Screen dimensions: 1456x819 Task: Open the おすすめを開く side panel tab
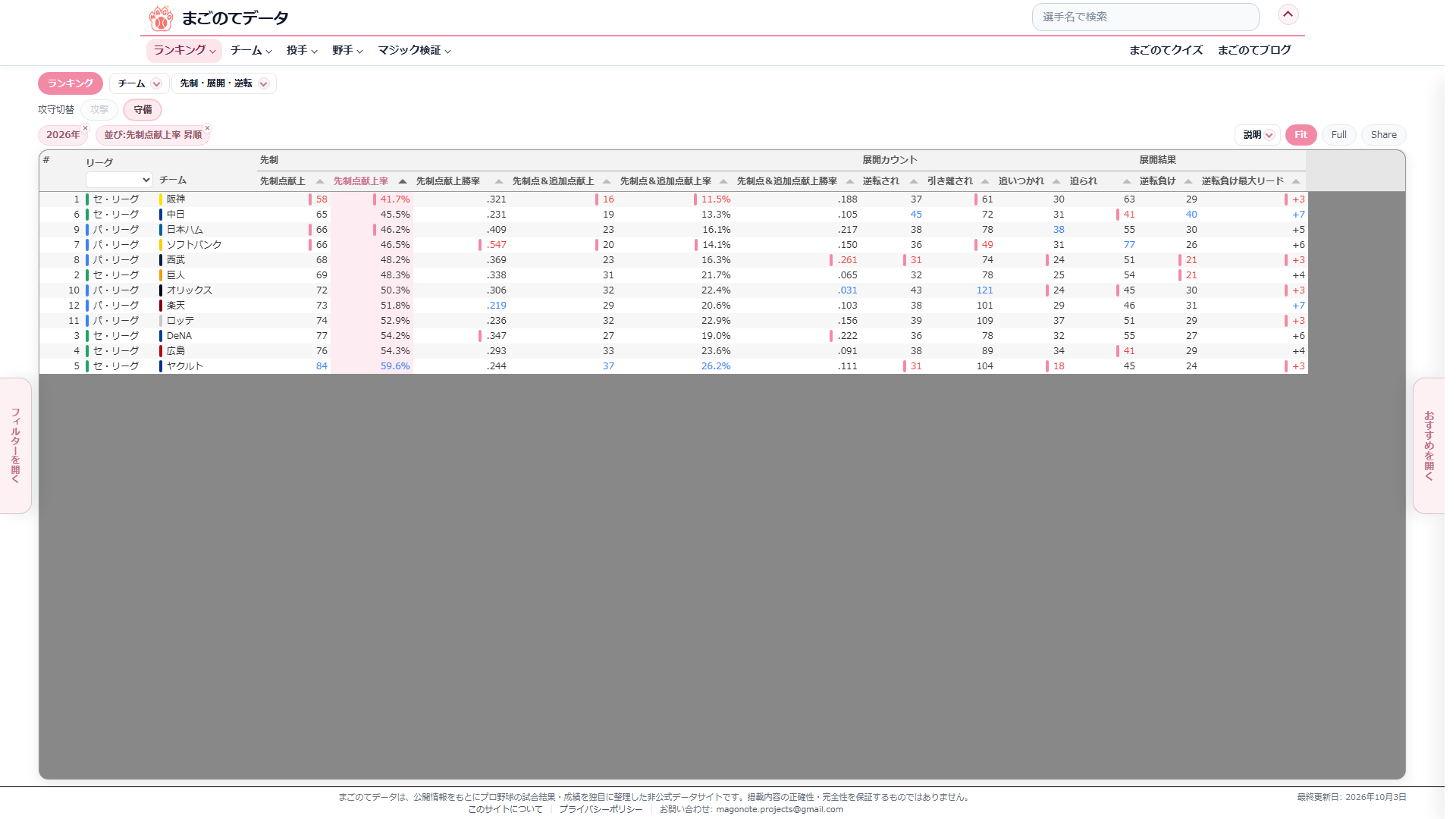1429,445
